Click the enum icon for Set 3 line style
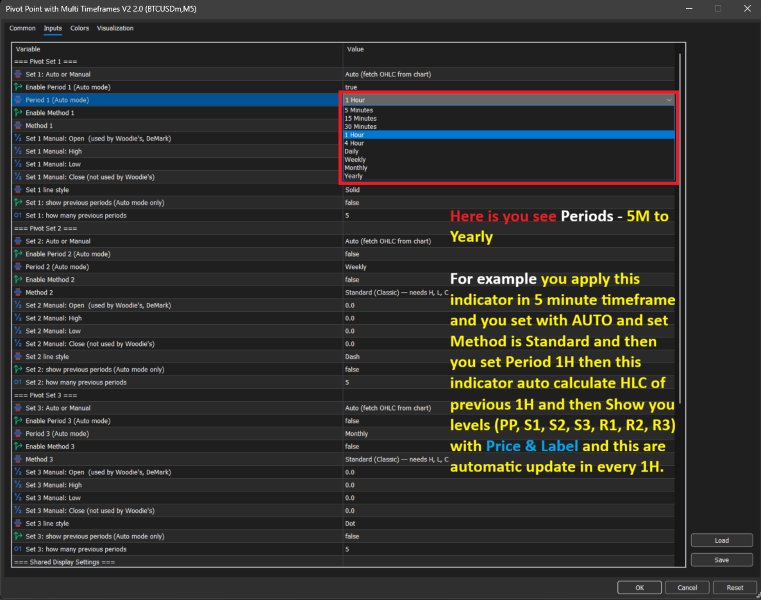This screenshot has height=600, width=761. [x=18, y=523]
